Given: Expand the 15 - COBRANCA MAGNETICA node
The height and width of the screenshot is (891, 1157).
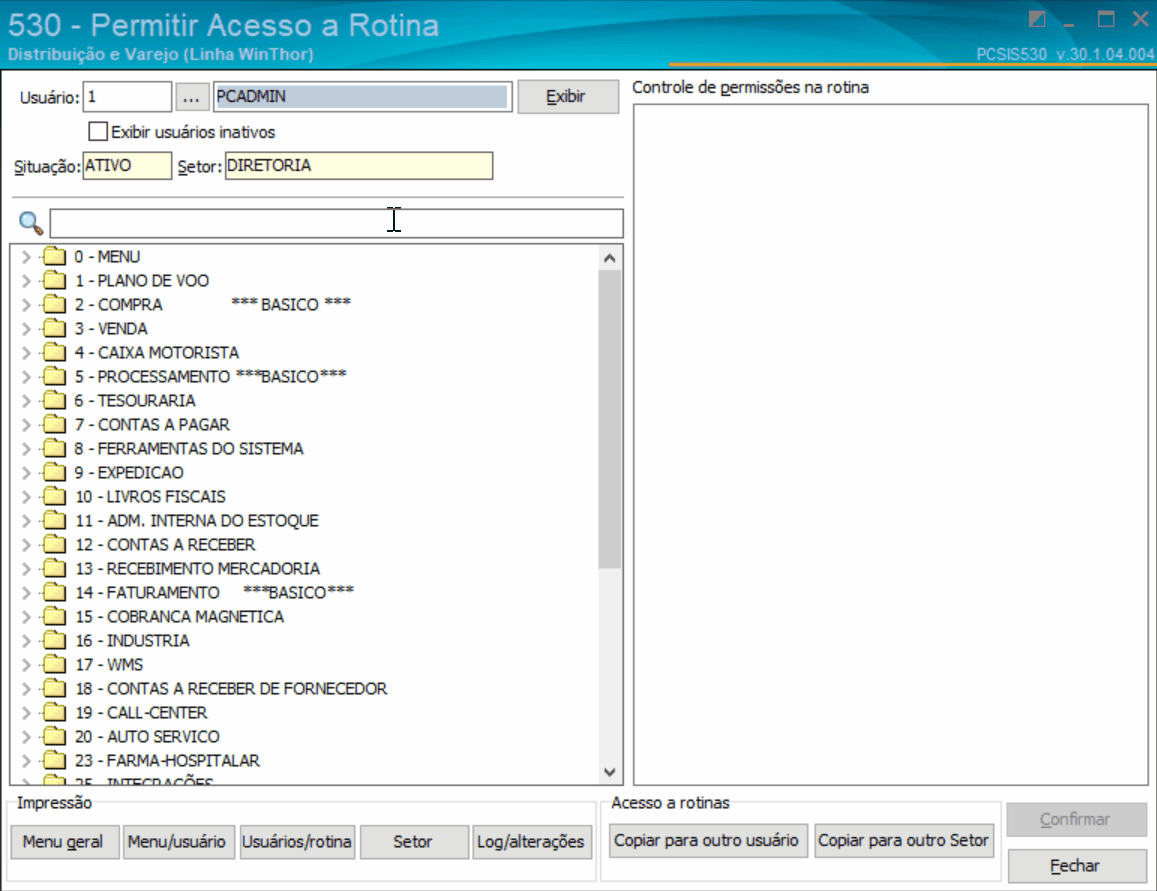Looking at the screenshot, I should pyautogui.click(x=26, y=617).
